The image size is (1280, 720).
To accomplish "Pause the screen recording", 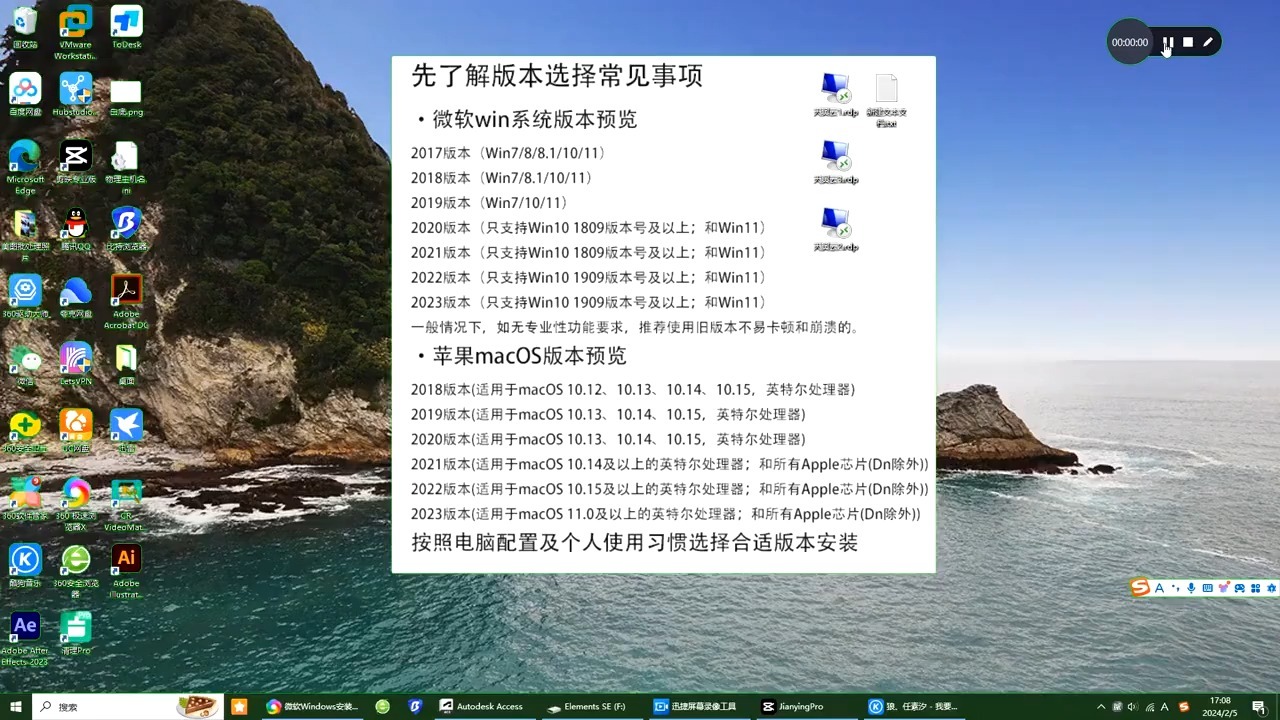I will coord(1167,42).
